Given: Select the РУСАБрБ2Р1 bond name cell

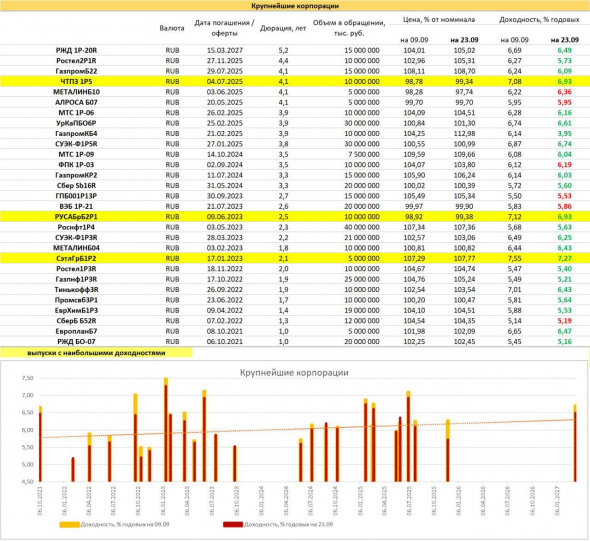Looking at the screenshot, I should pyautogui.click(x=76, y=217).
